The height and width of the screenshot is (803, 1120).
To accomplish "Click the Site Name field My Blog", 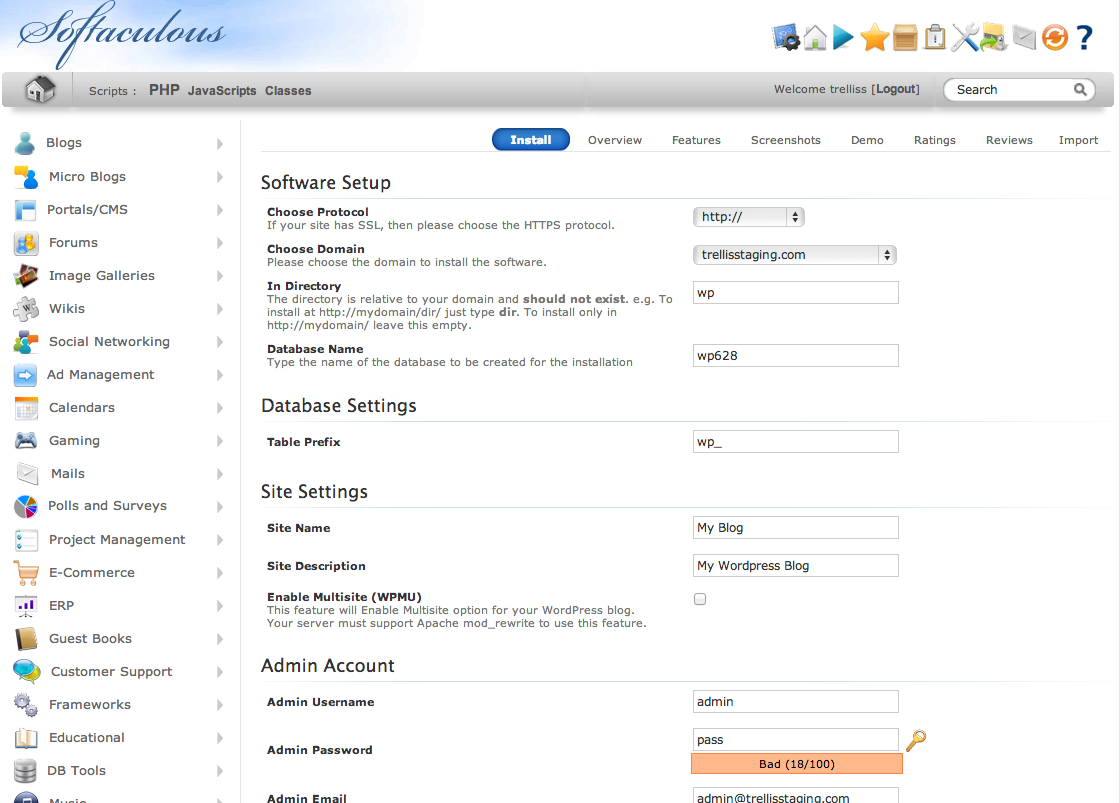I will [x=795, y=527].
